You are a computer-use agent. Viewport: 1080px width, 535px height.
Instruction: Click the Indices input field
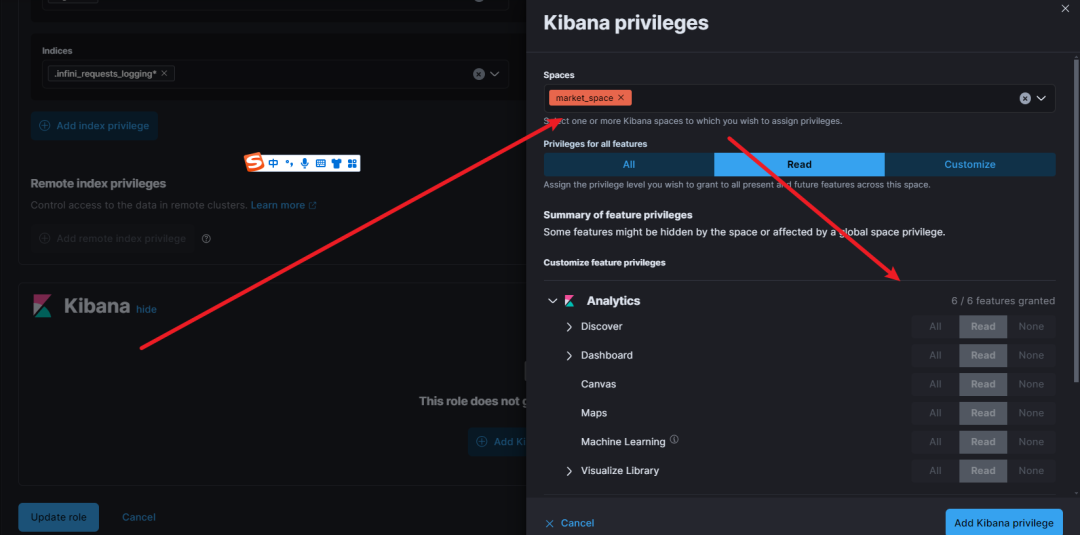pos(276,74)
